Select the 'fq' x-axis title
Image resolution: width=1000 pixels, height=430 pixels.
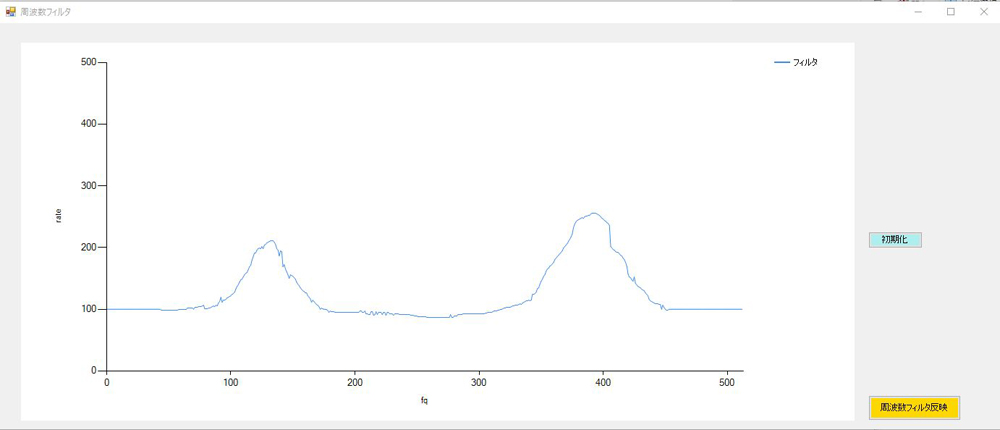point(424,401)
